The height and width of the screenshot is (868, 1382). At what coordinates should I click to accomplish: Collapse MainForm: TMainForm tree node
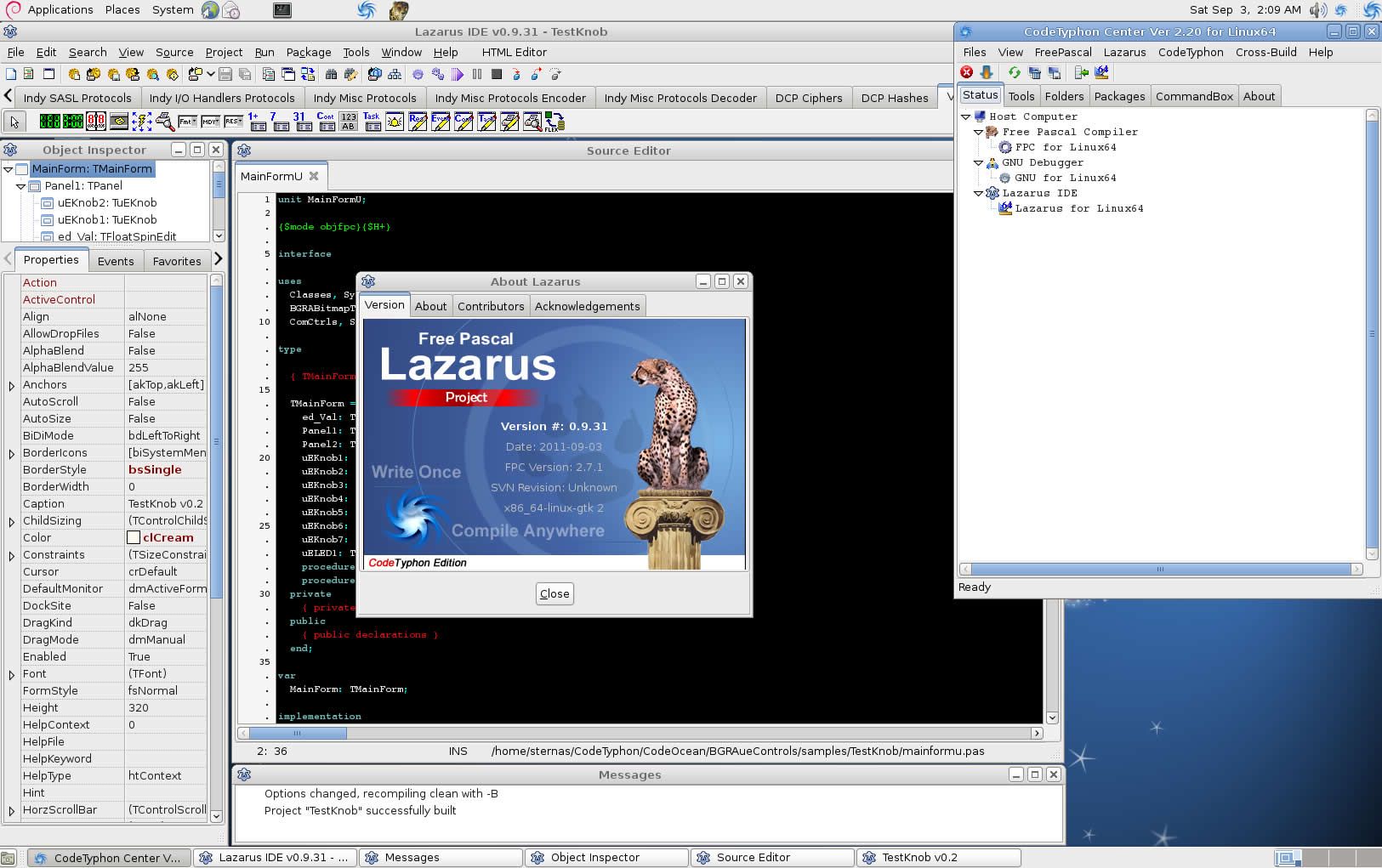pos(8,169)
